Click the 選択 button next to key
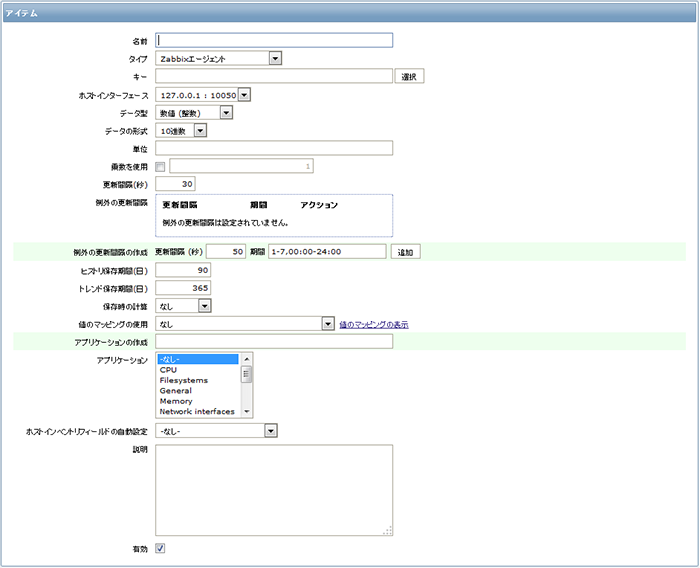 (x=409, y=76)
